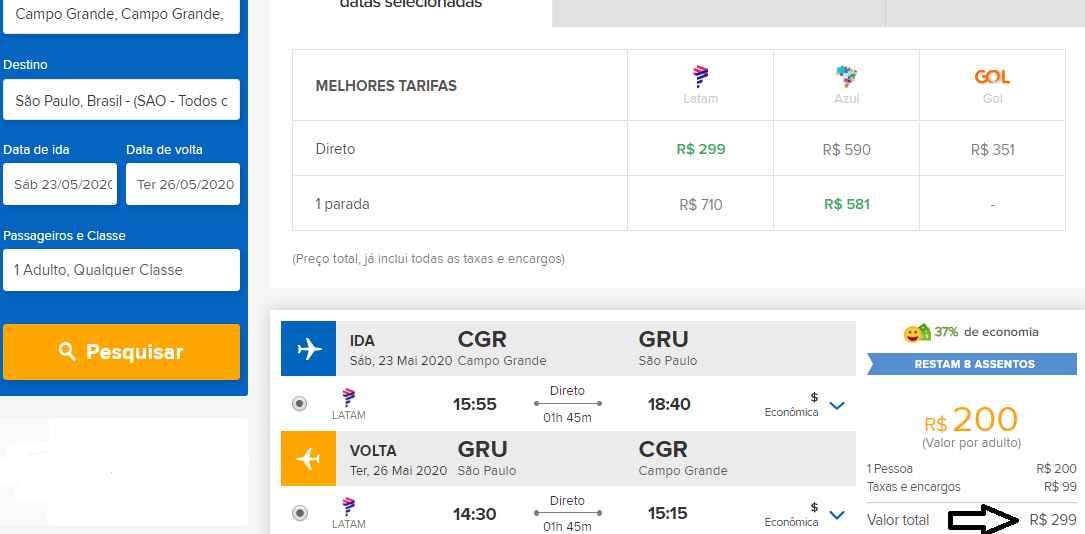Click the orange return flight airplane icon
Screen dimensions: 1085x534
click(x=308, y=458)
